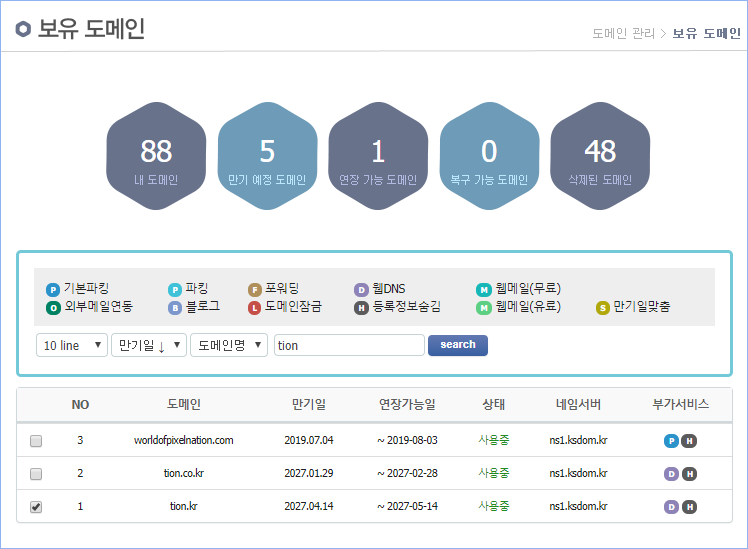Open the 48 삭제된 도메인 hexagon

(x=600, y=156)
